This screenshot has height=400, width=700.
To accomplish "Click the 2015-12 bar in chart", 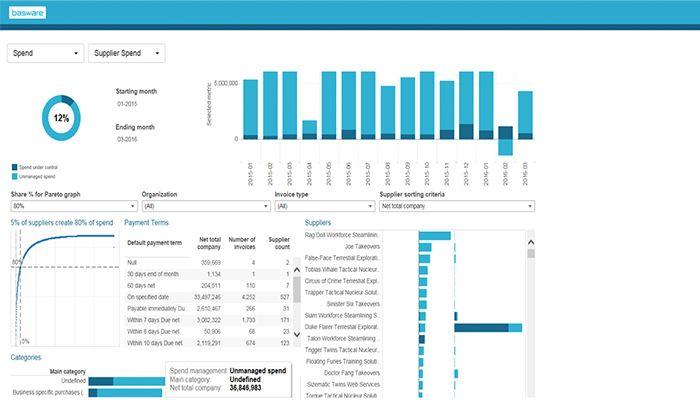I will (x=466, y=105).
